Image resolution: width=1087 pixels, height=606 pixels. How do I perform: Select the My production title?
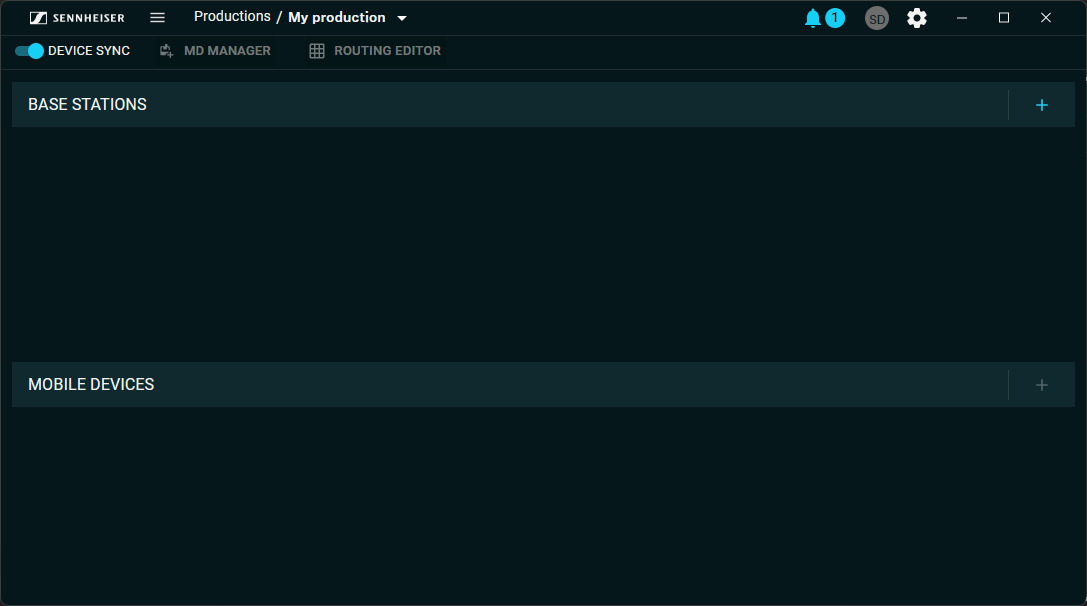(x=336, y=18)
